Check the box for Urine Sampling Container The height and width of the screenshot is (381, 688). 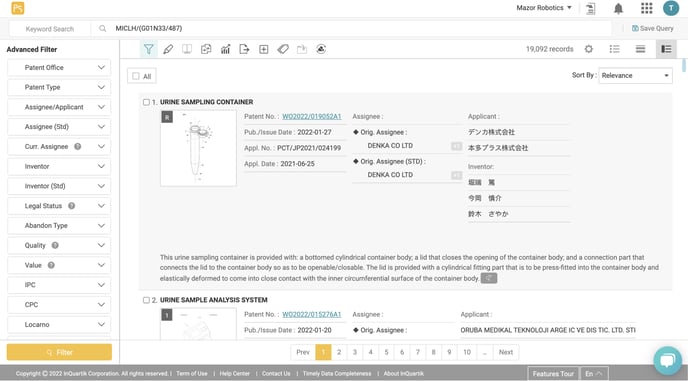146,102
